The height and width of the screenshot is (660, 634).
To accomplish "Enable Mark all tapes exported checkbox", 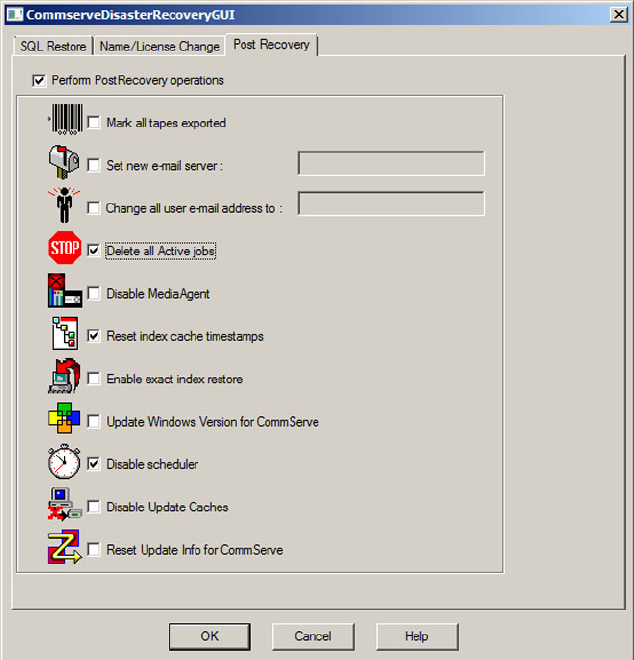I will pyautogui.click(x=93, y=122).
